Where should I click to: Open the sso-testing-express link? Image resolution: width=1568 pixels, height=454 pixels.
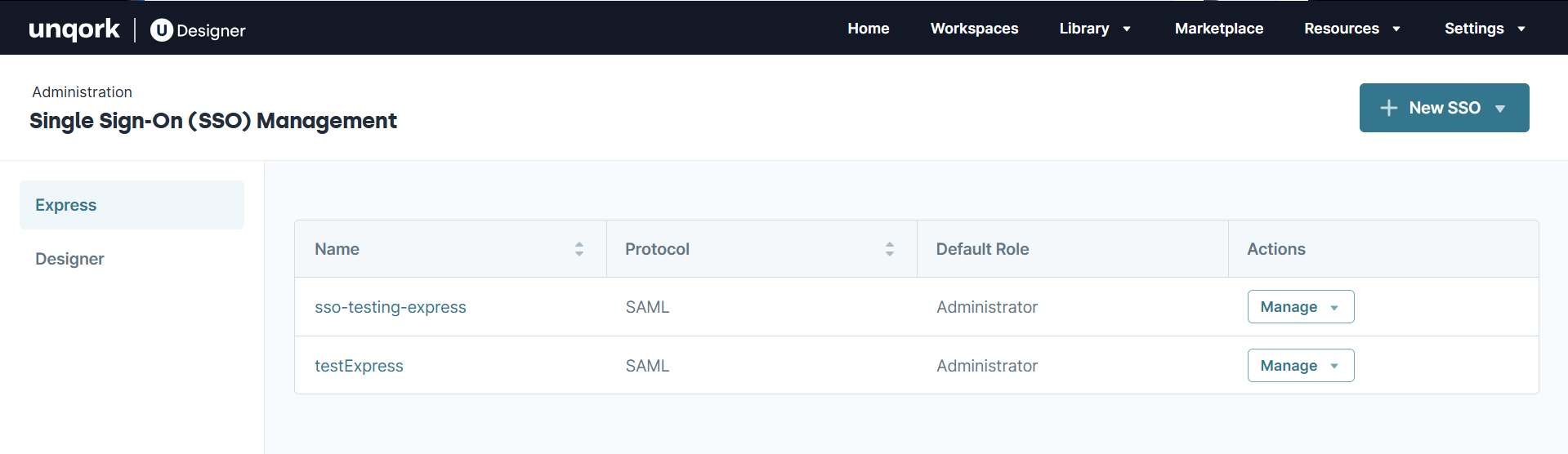[391, 307]
